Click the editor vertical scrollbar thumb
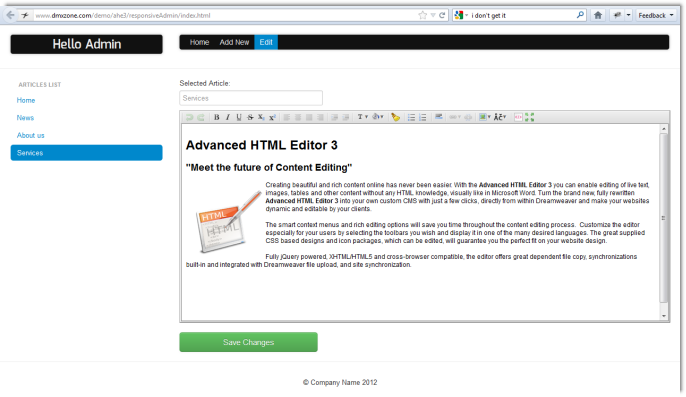The image size is (686, 397). tap(664, 218)
